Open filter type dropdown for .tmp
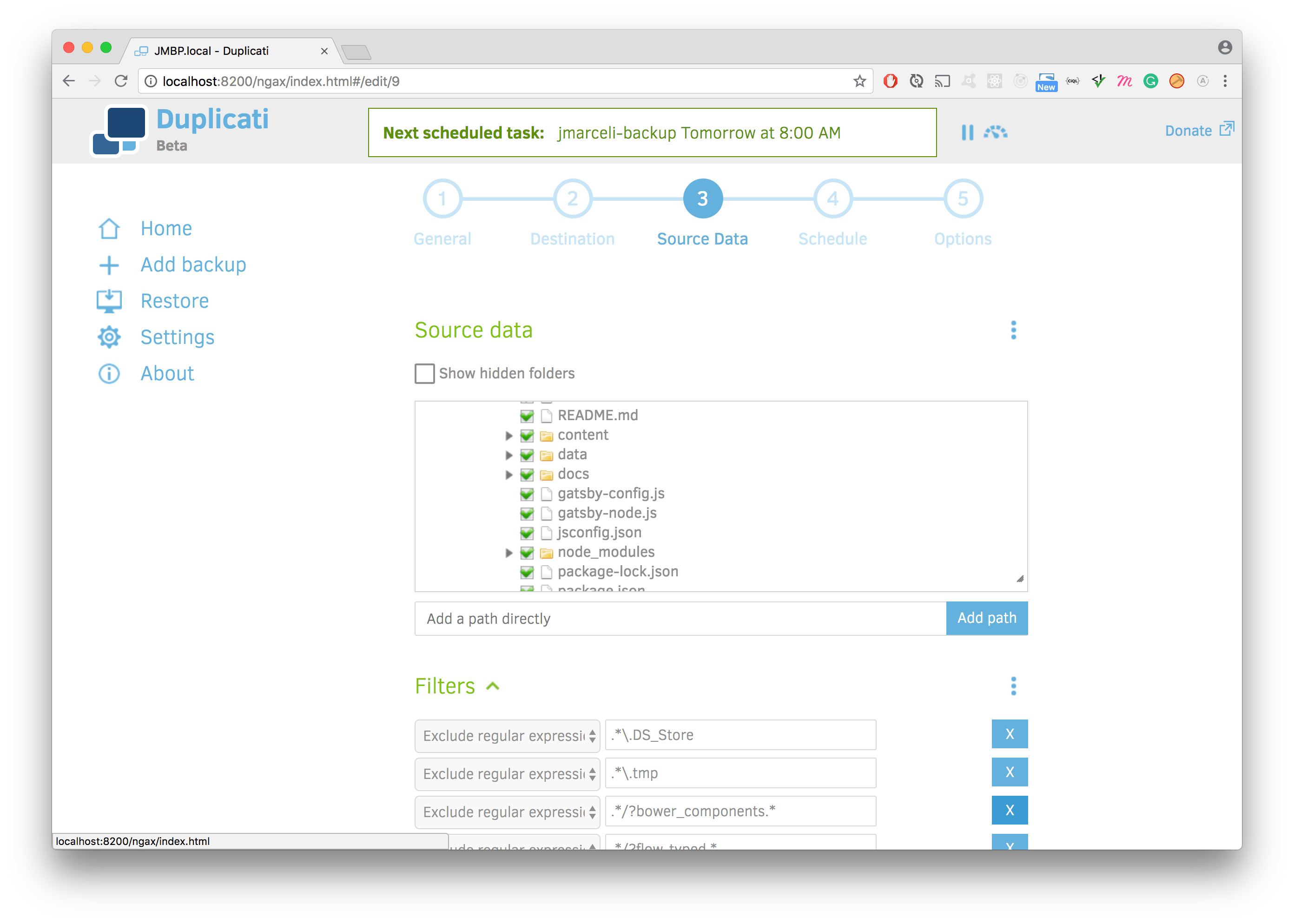 [507, 774]
